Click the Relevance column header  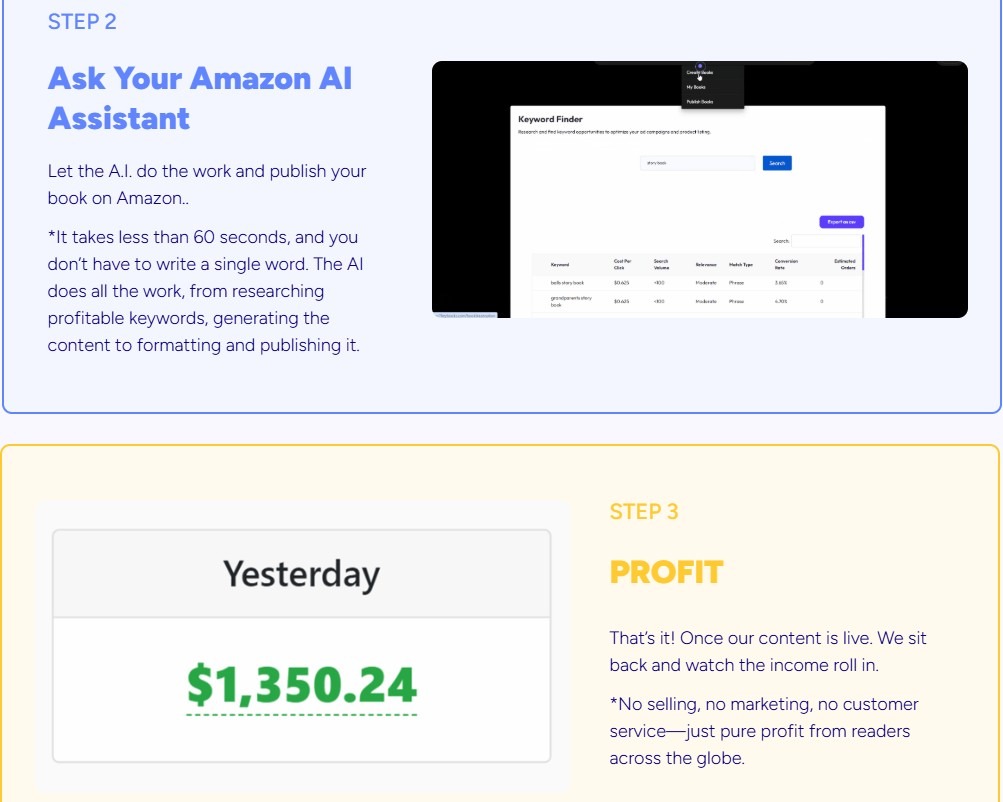(x=706, y=265)
